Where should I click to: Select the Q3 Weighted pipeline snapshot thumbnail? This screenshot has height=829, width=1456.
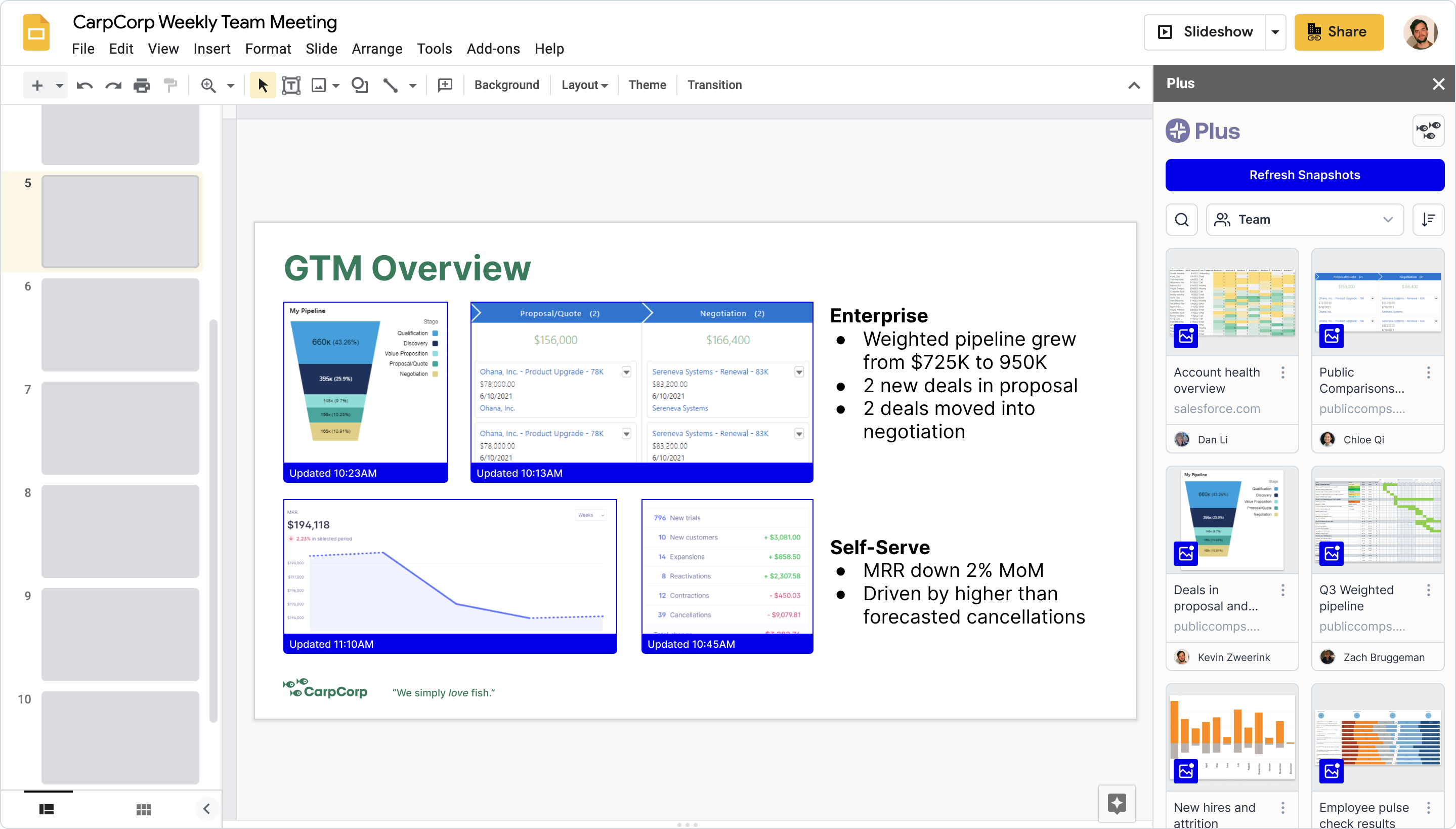[1378, 520]
